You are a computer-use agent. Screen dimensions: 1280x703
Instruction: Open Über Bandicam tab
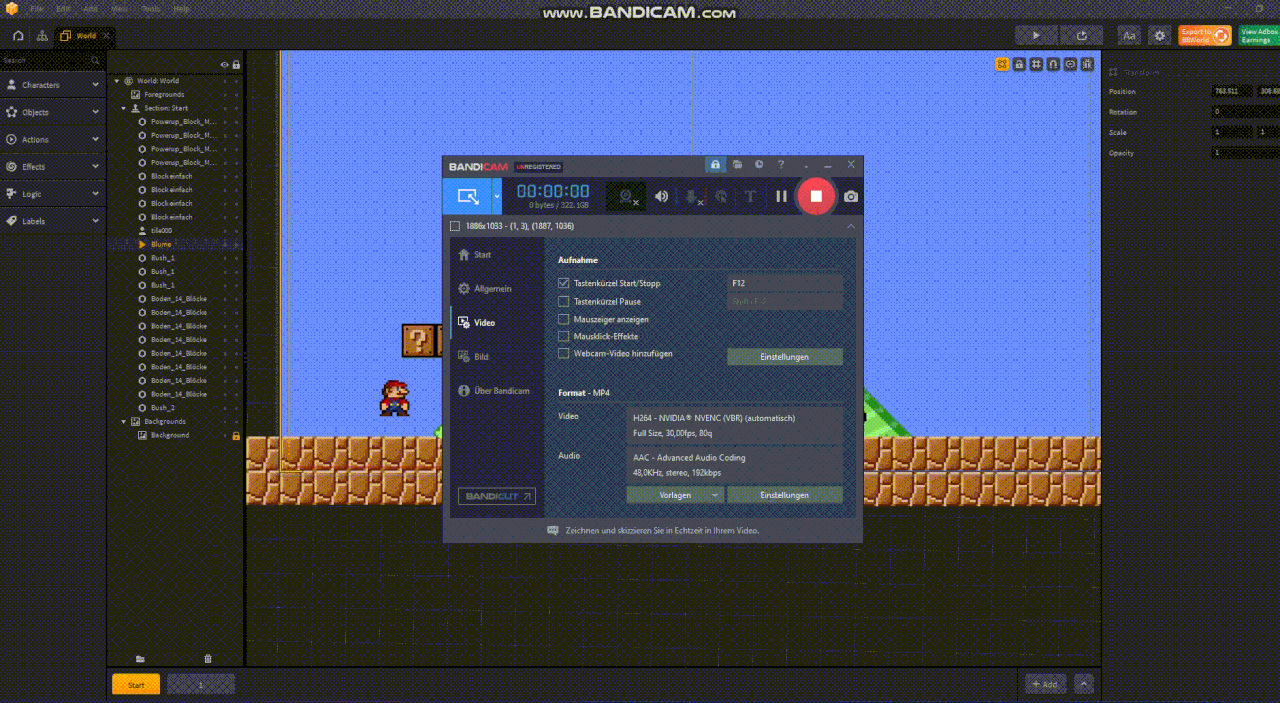click(497, 391)
